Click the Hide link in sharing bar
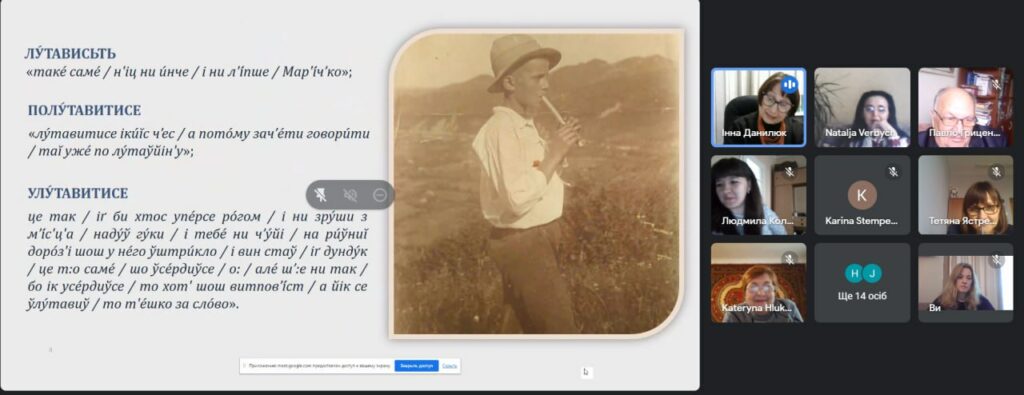The width and height of the screenshot is (1024, 395). point(449,366)
